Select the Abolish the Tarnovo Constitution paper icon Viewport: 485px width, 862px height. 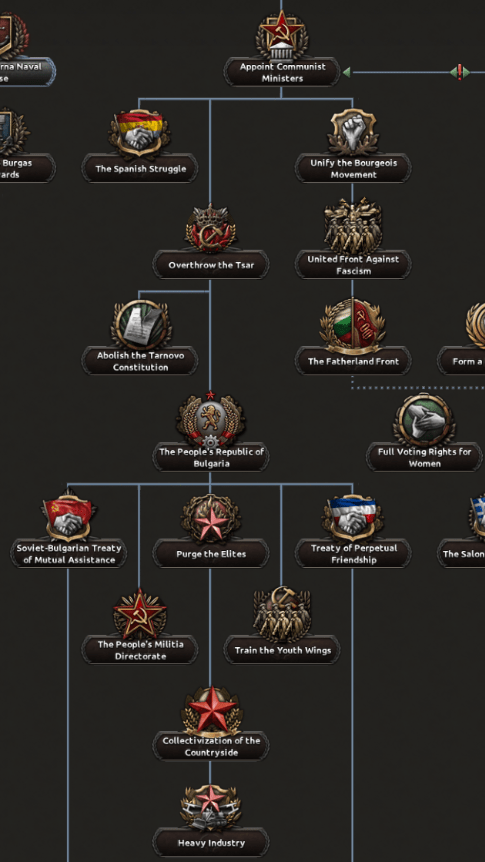click(x=140, y=324)
